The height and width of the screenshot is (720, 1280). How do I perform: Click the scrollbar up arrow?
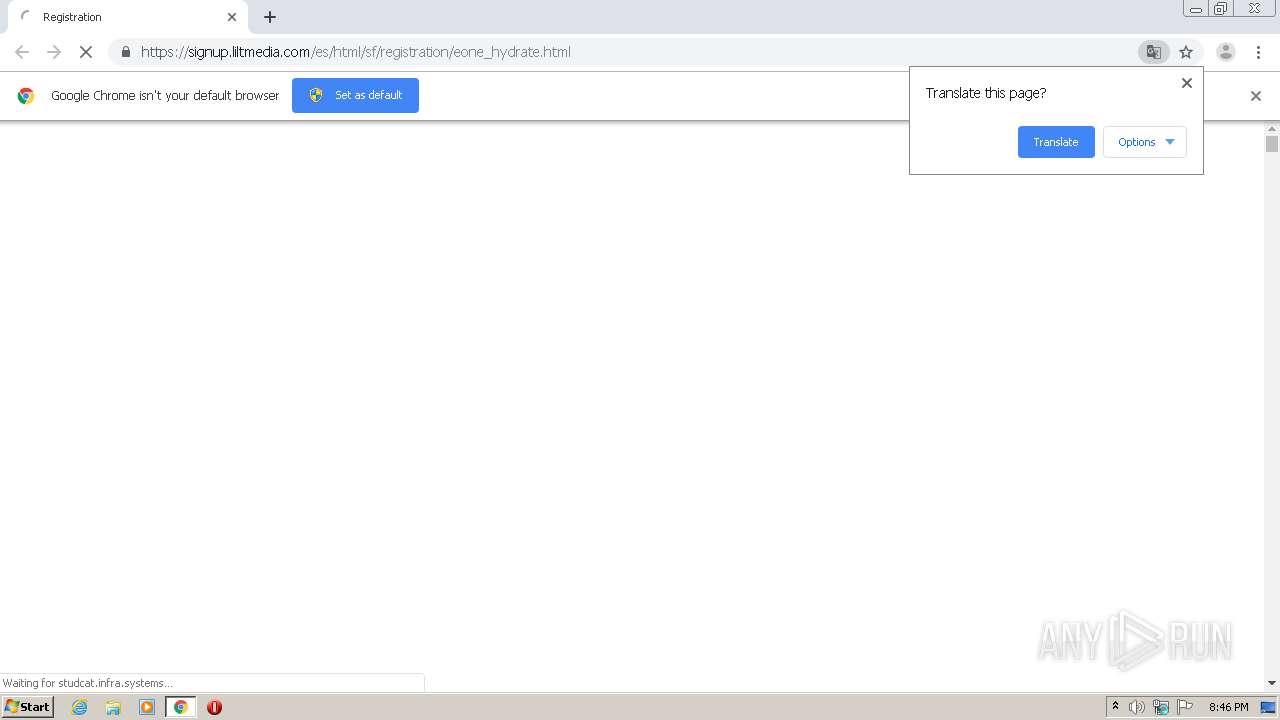1272,129
